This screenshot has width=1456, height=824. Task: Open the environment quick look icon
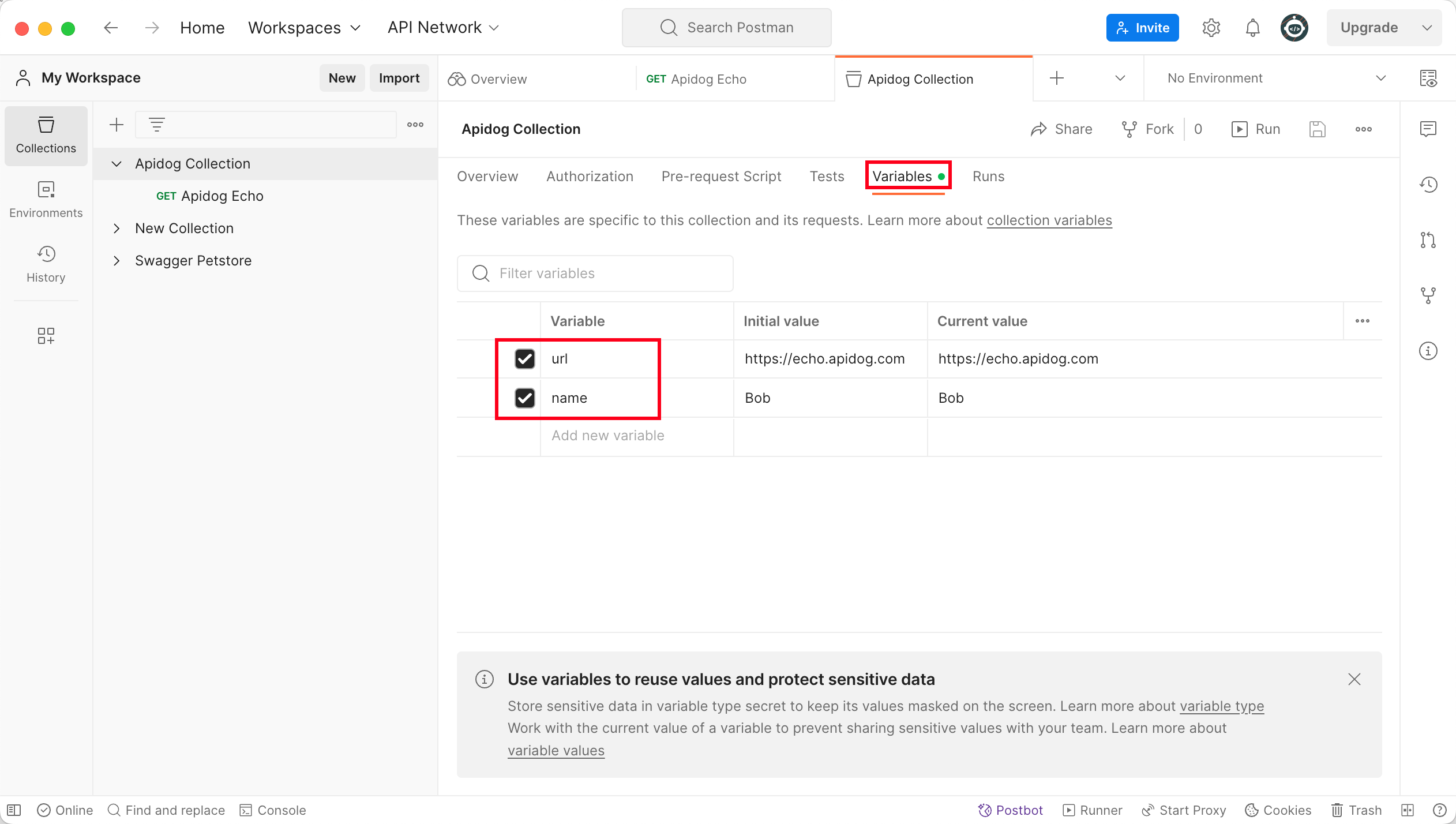point(1428,78)
